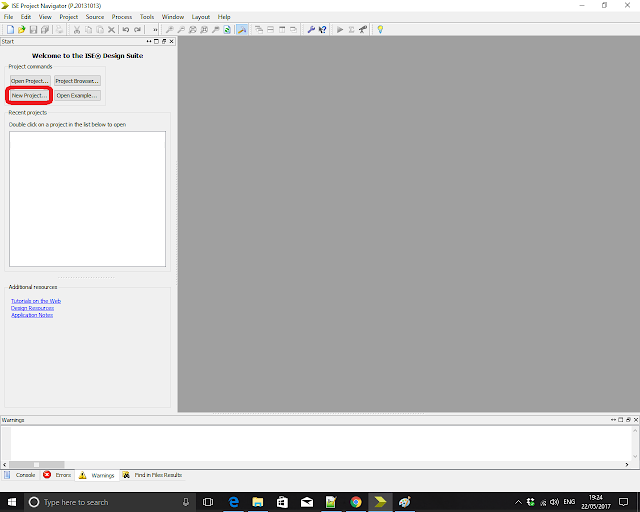
Task: Open the Design Resources link
Action: pyautogui.click(x=32, y=308)
